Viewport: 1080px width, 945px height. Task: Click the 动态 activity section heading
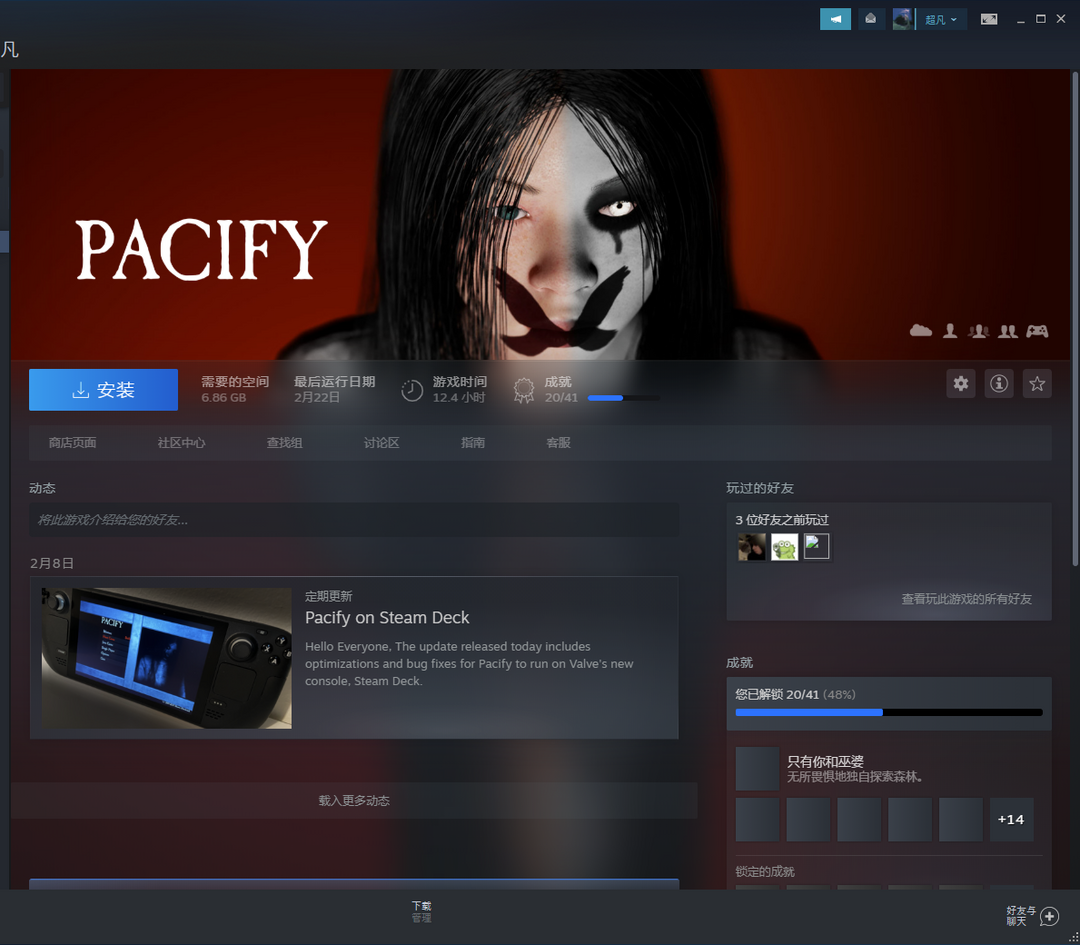42,488
